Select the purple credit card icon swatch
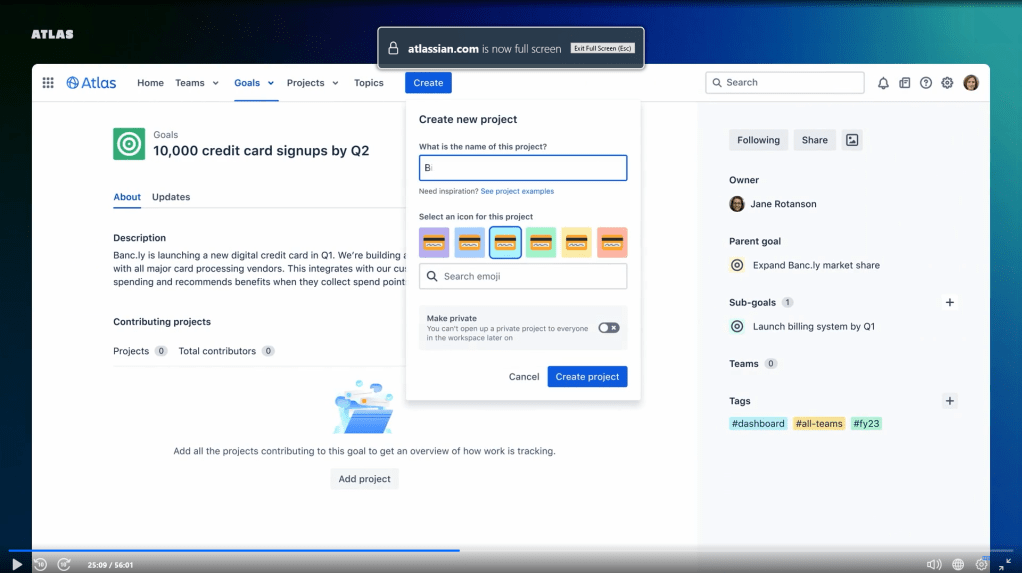The height and width of the screenshot is (573, 1022). (x=434, y=242)
